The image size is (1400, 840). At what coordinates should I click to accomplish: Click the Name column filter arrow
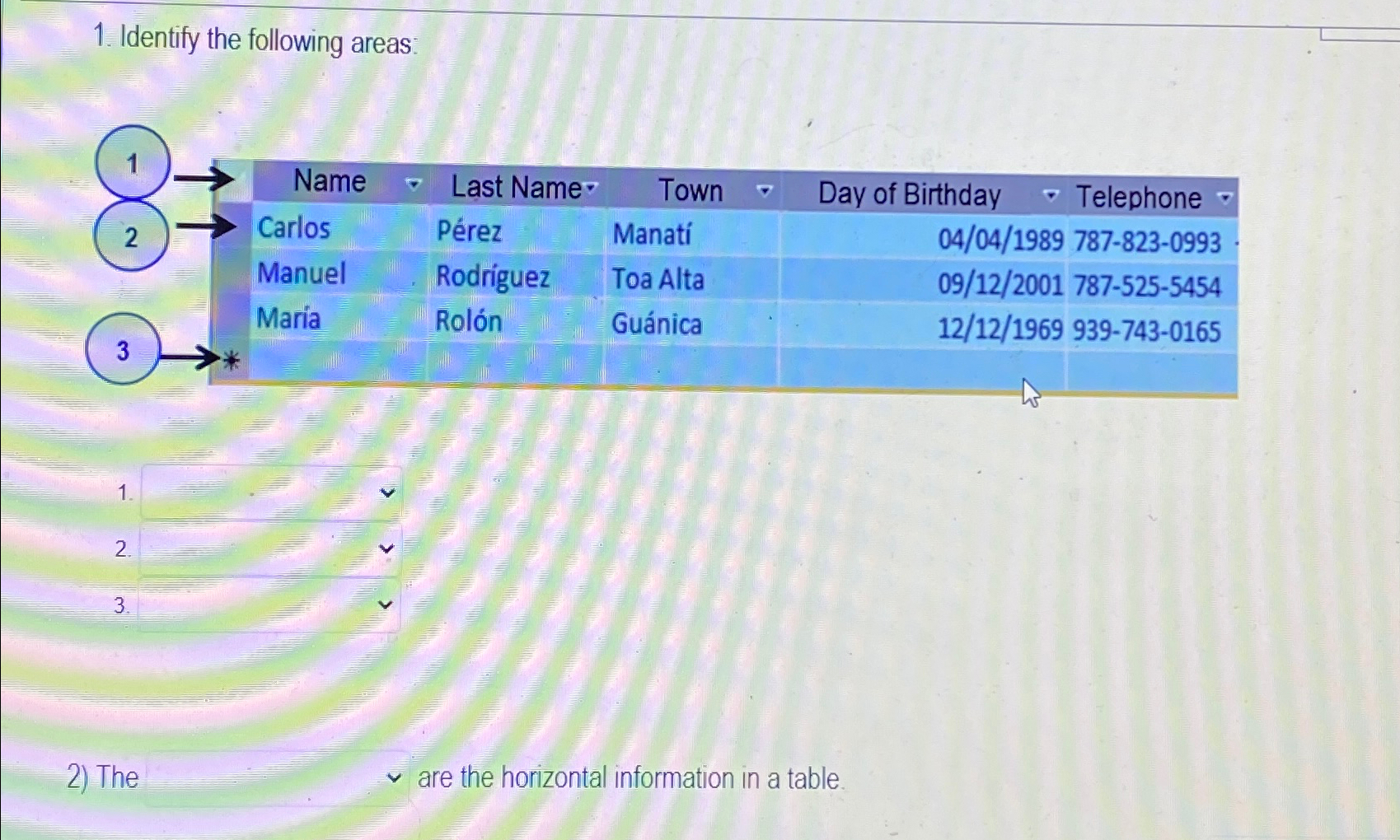pyautogui.click(x=414, y=184)
